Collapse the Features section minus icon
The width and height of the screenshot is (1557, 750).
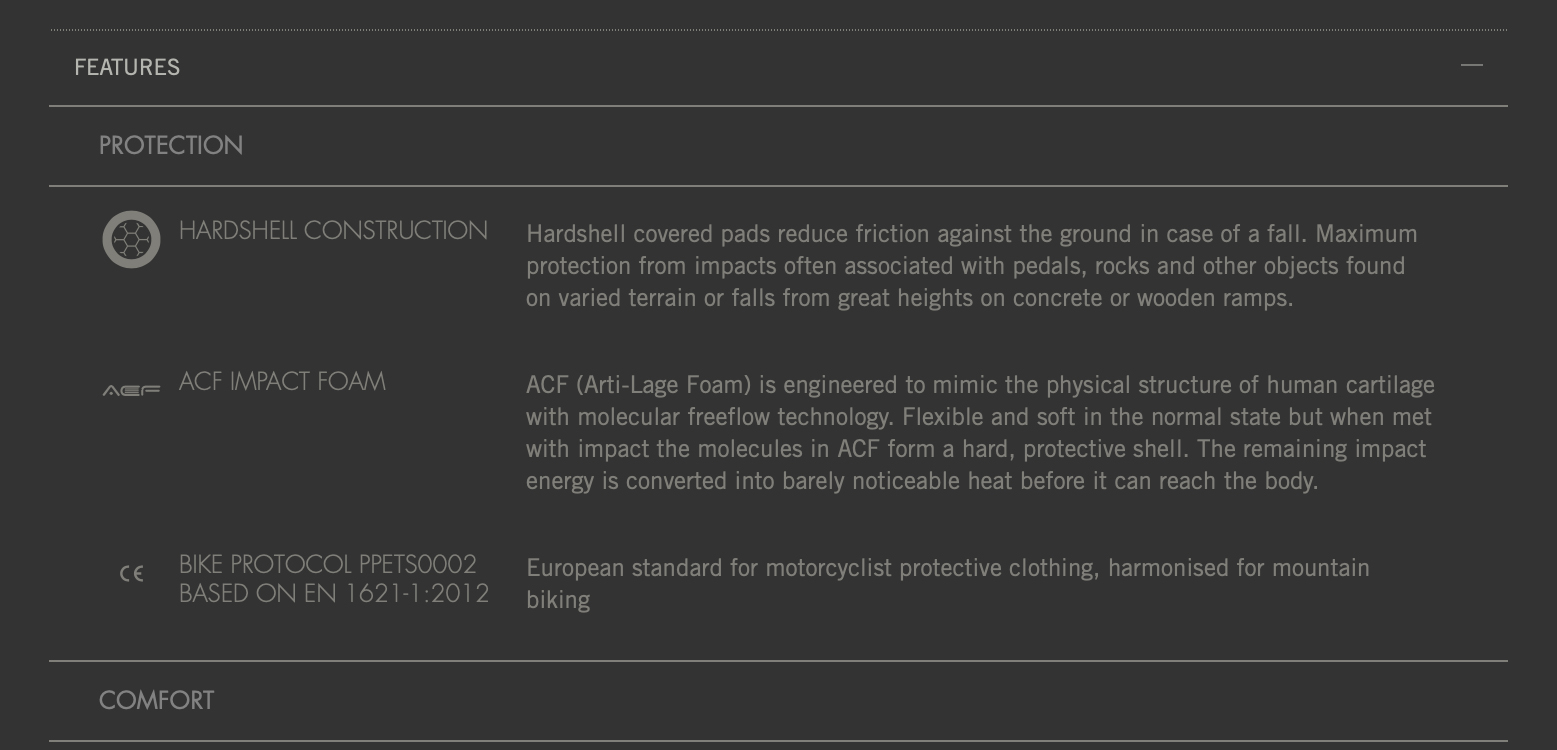[x=1471, y=66]
